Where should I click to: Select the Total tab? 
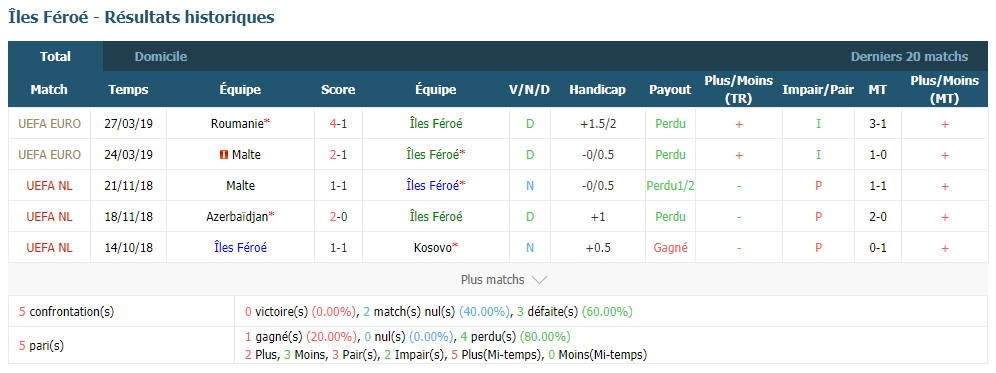pyautogui.click(x=55, y=57)
